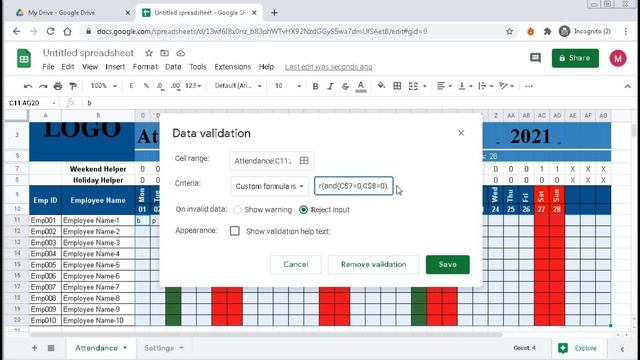Click the Share button
The width and height of the screenshot is (640, 360).
click(x=575, y=58)
